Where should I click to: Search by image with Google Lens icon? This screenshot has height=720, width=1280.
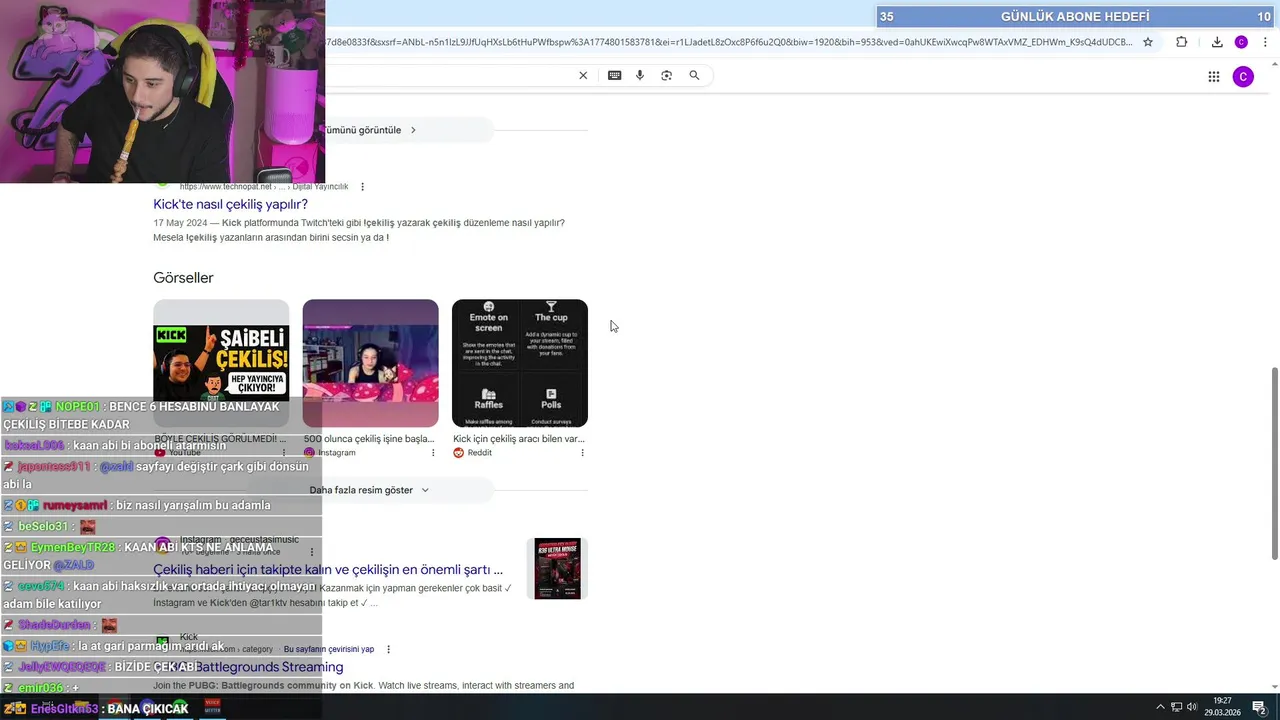[x=667, y=75]
